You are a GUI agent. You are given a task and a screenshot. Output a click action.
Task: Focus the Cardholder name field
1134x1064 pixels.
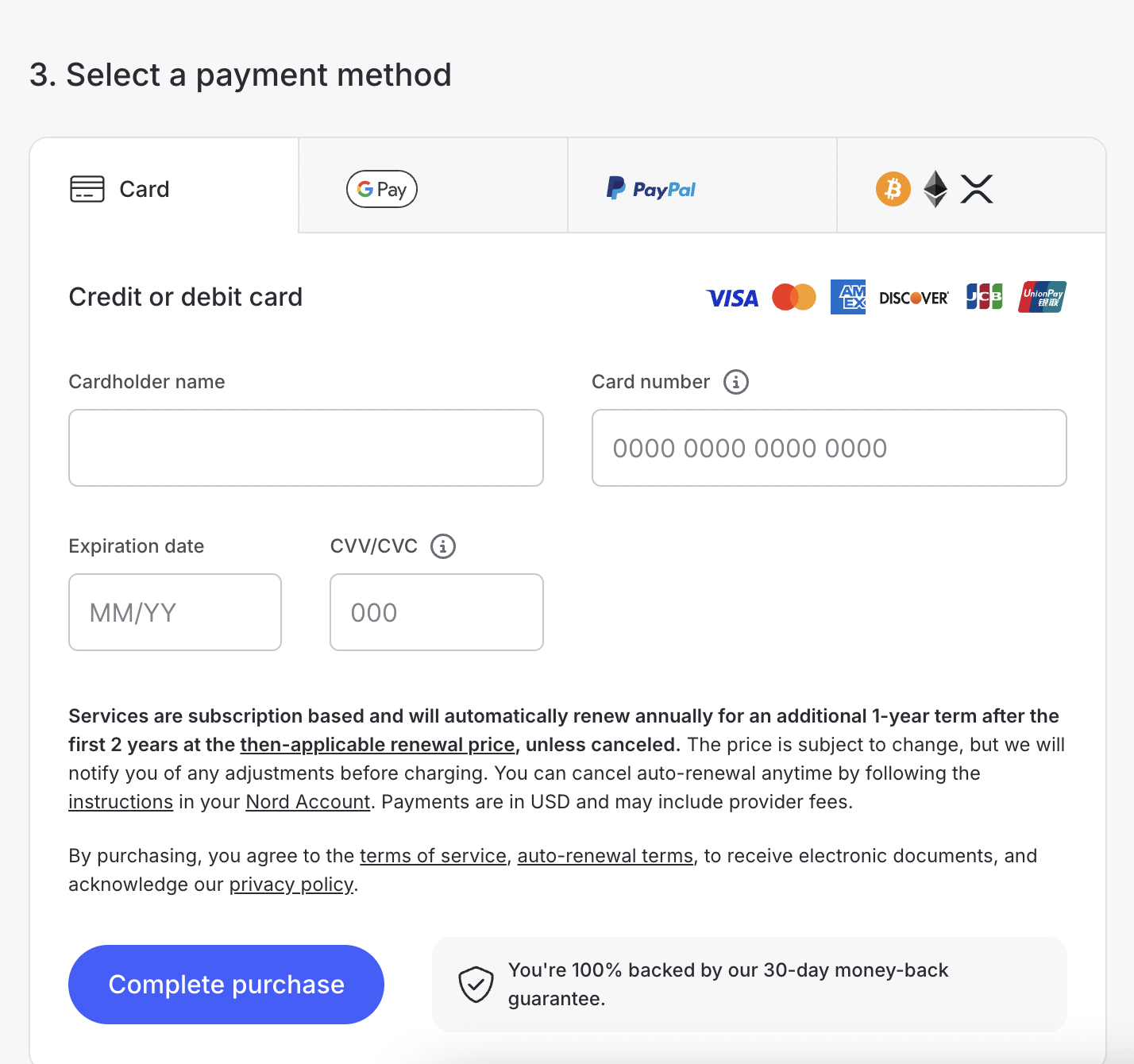point(306,448)
